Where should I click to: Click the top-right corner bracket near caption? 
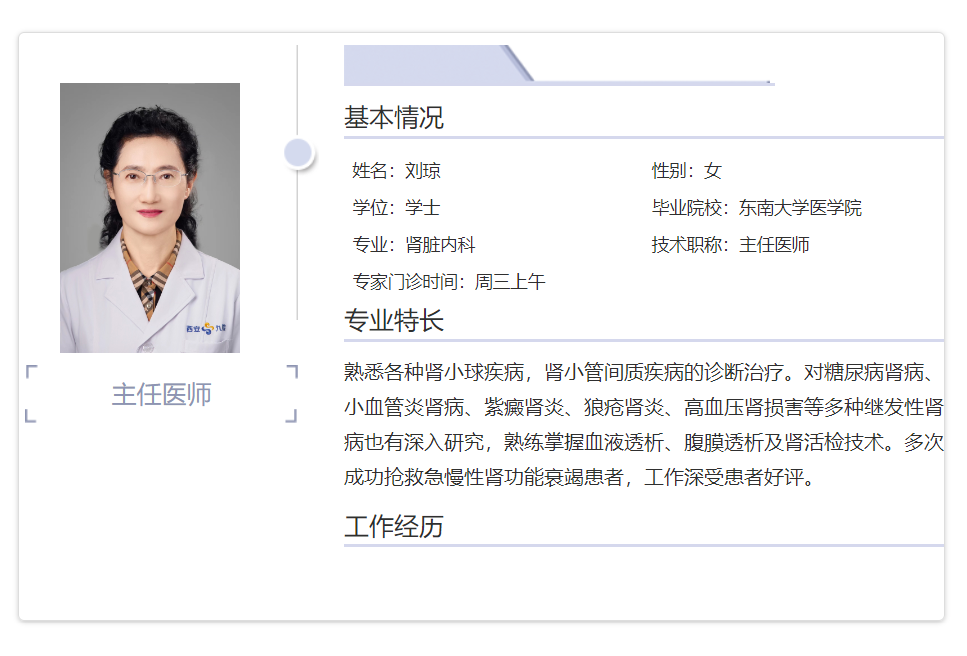click(x=292, y=371)
